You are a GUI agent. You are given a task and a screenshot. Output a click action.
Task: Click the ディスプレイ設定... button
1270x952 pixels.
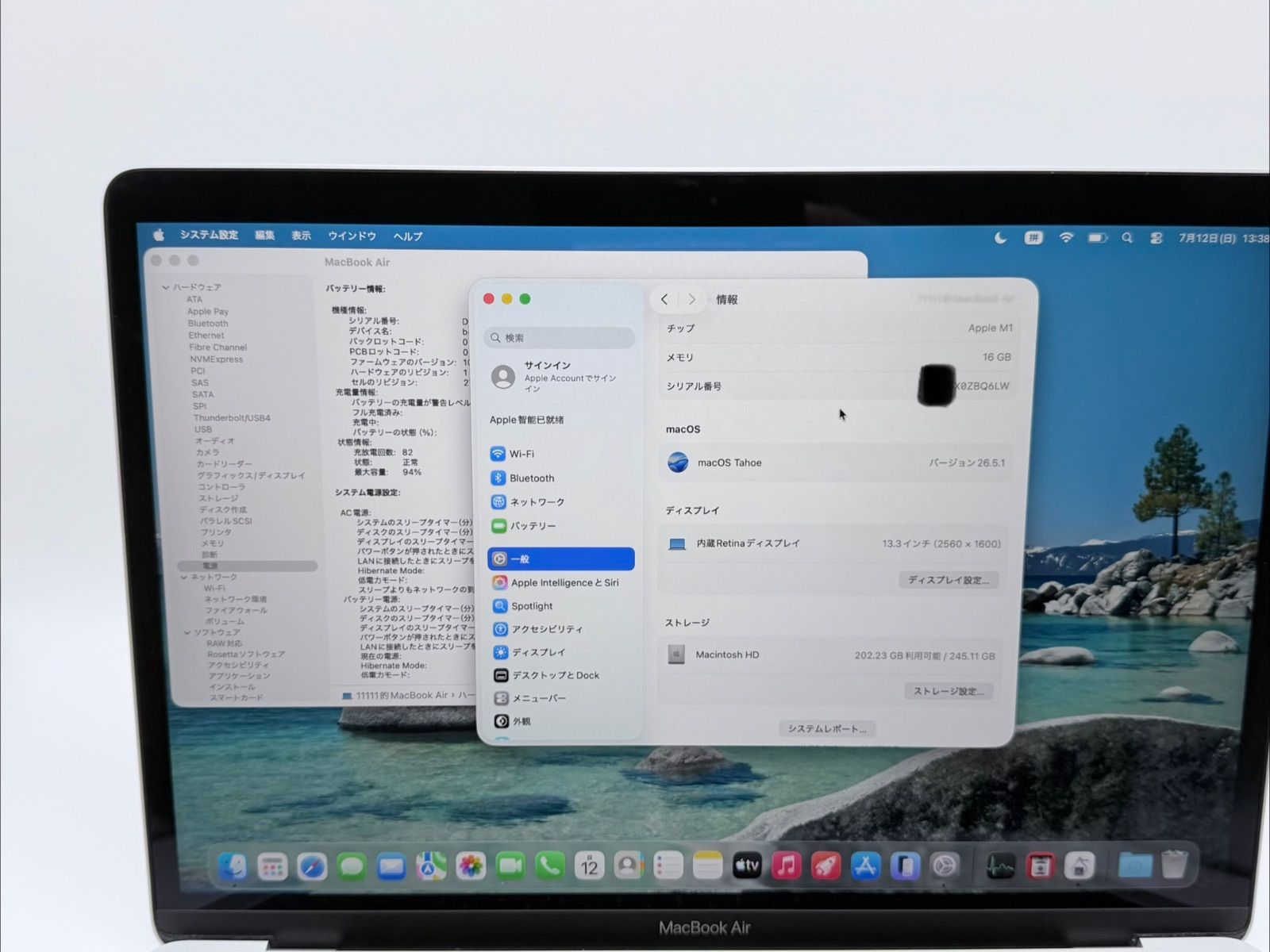949,580
